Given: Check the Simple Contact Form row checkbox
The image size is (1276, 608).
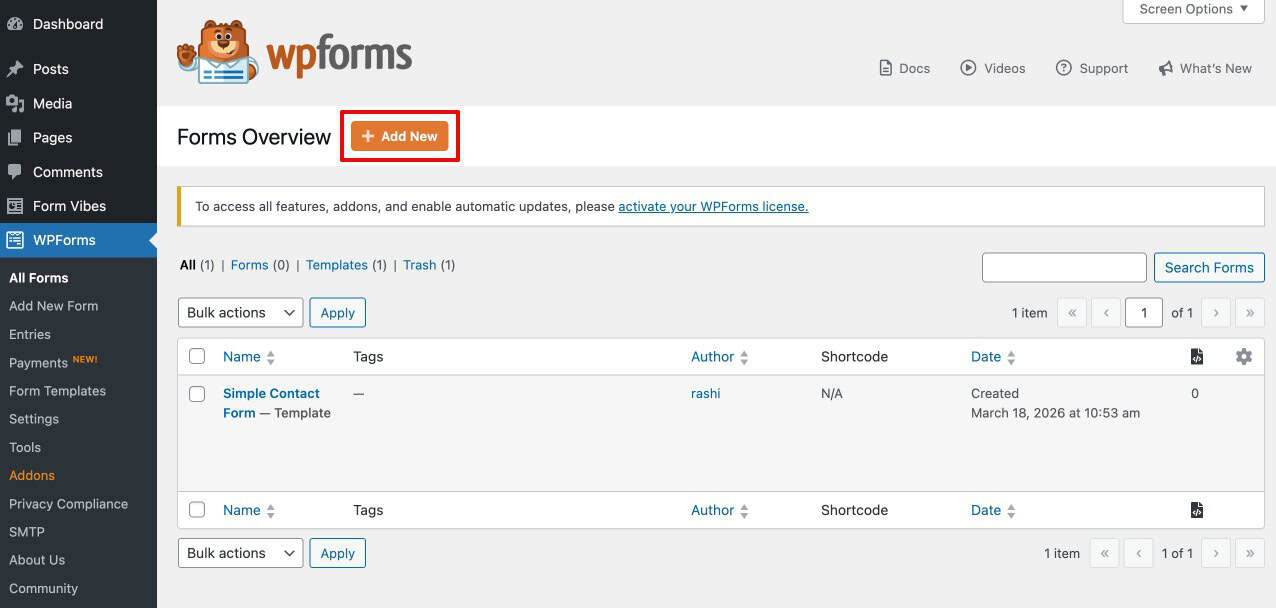Looking at the screenshot, I should tap(197, 394).
